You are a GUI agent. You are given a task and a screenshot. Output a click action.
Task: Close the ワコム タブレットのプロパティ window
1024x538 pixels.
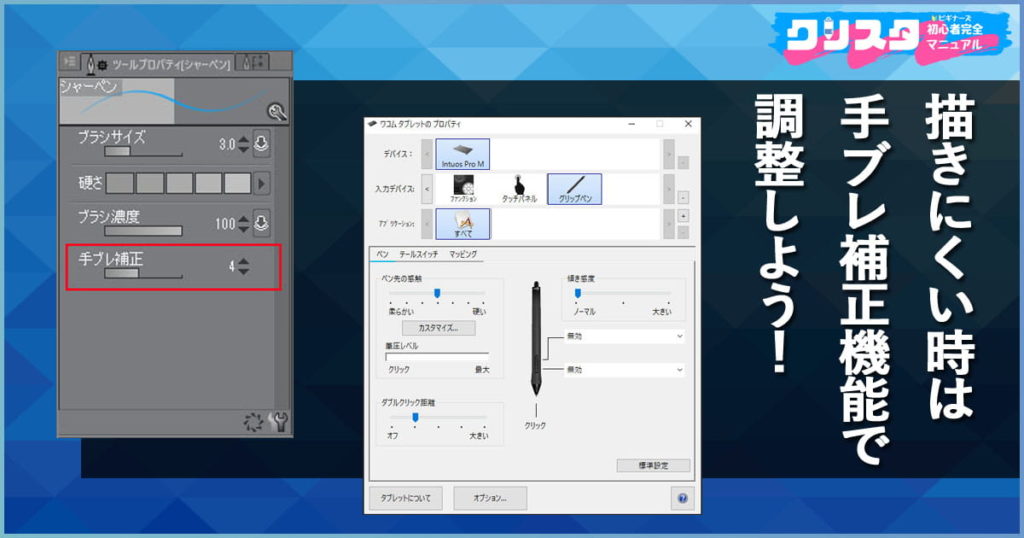coord(688,123)
